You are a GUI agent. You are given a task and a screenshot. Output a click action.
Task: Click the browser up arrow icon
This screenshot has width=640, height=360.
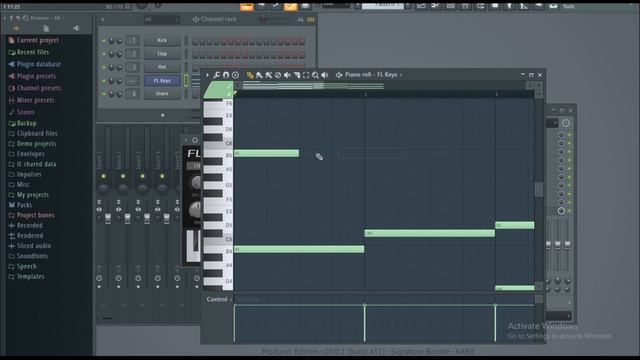click(11, 18)
